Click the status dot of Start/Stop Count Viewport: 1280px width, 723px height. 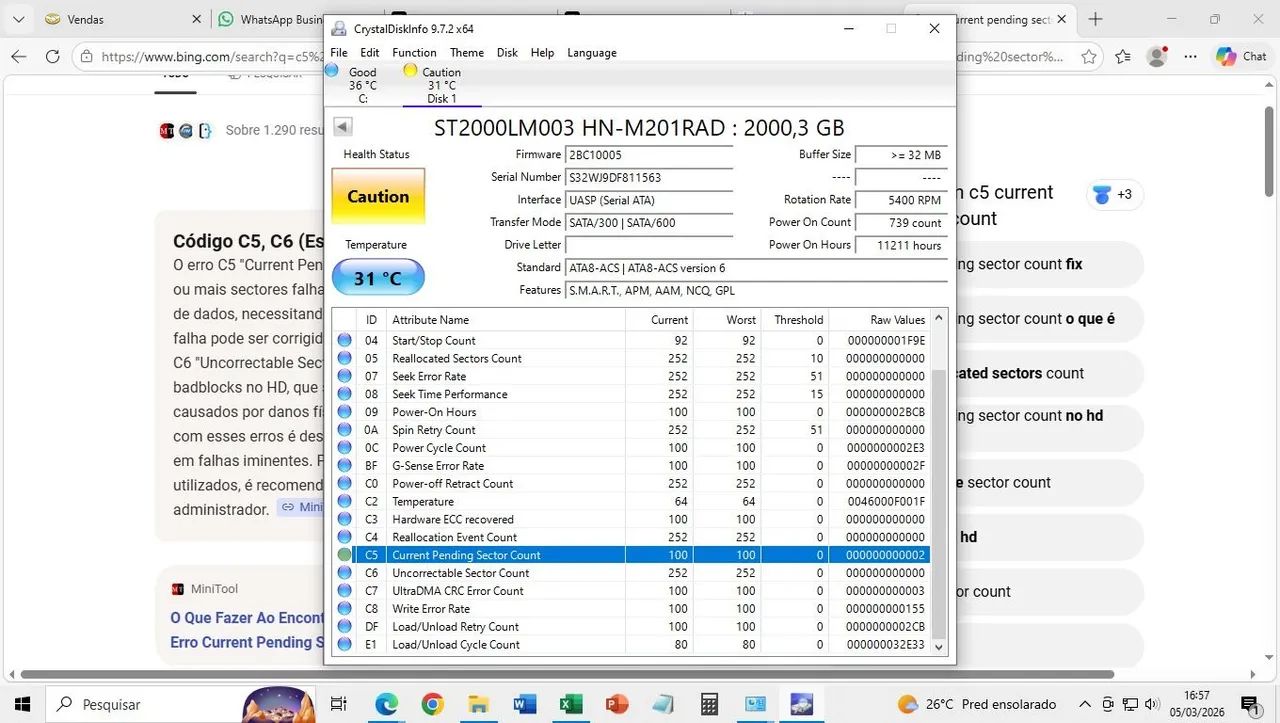coord(345,340)
